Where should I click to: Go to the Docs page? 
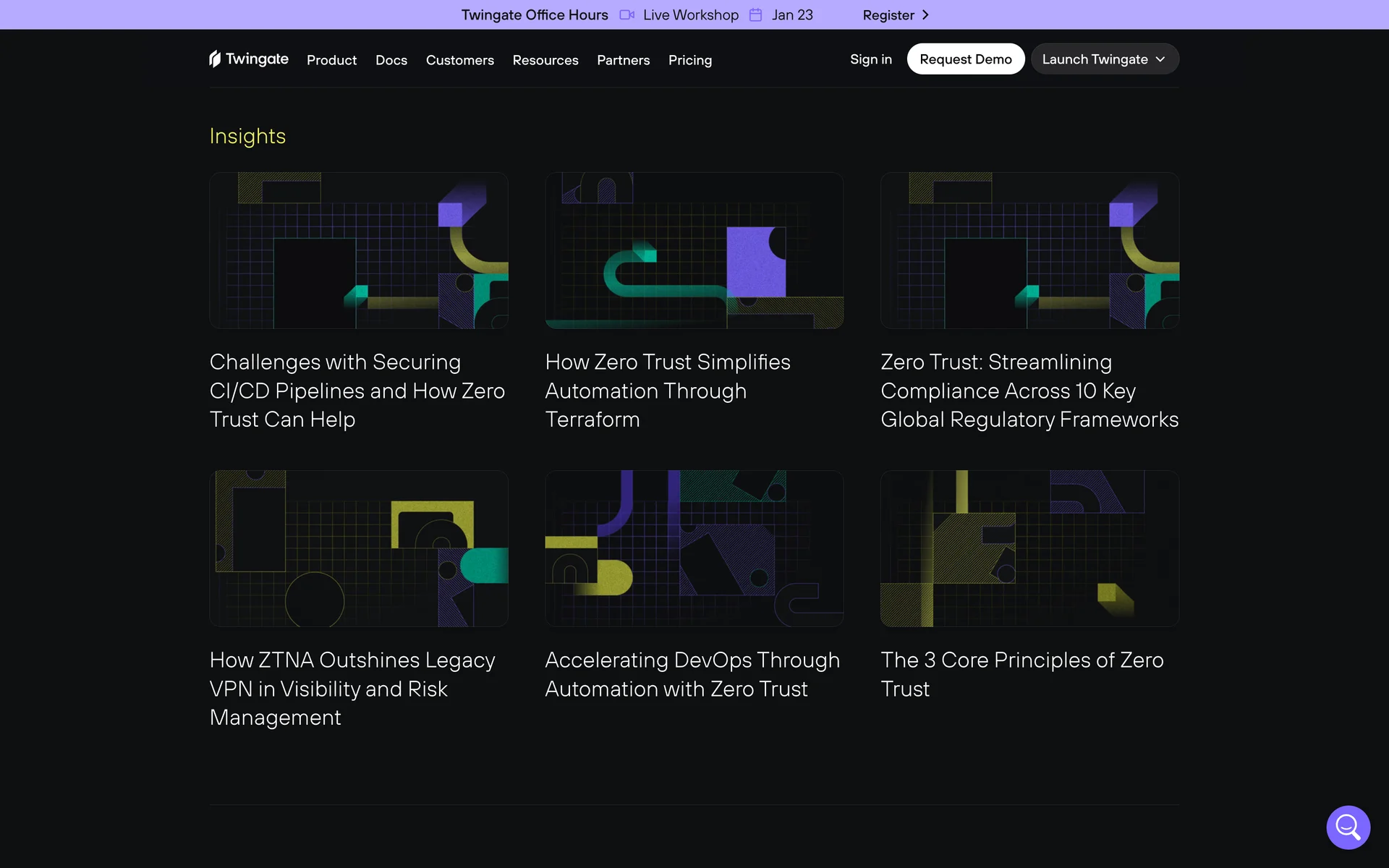pyautogui.click(x=391, y=60)
